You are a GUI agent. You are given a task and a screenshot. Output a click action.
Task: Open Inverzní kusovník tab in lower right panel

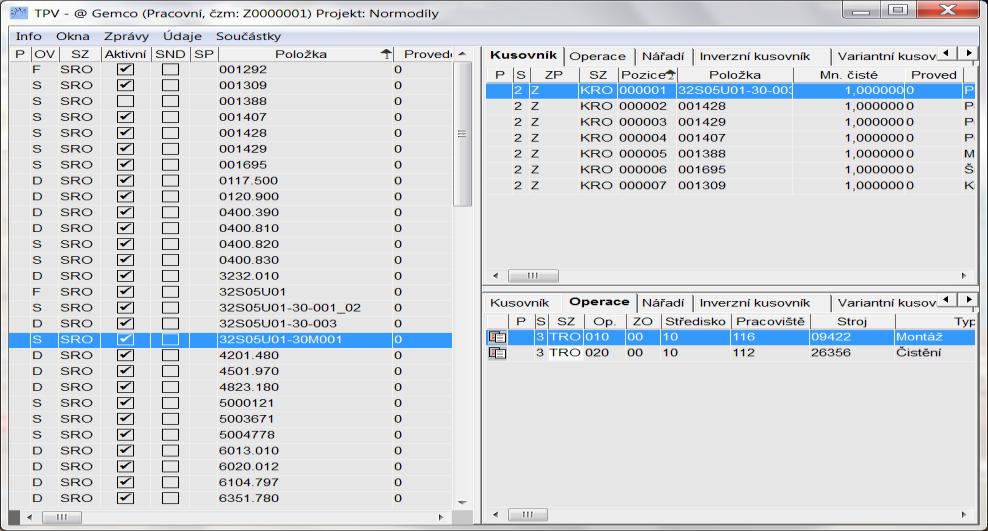click(755, 303)
